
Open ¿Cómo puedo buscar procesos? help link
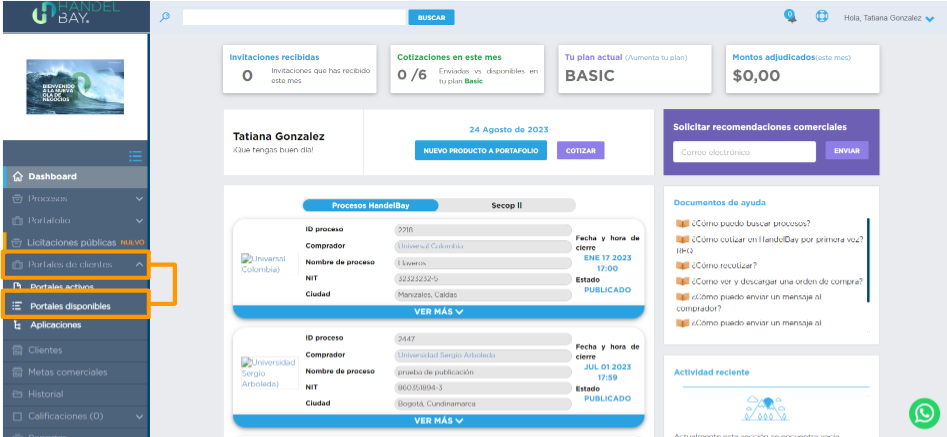coord(751,223)
